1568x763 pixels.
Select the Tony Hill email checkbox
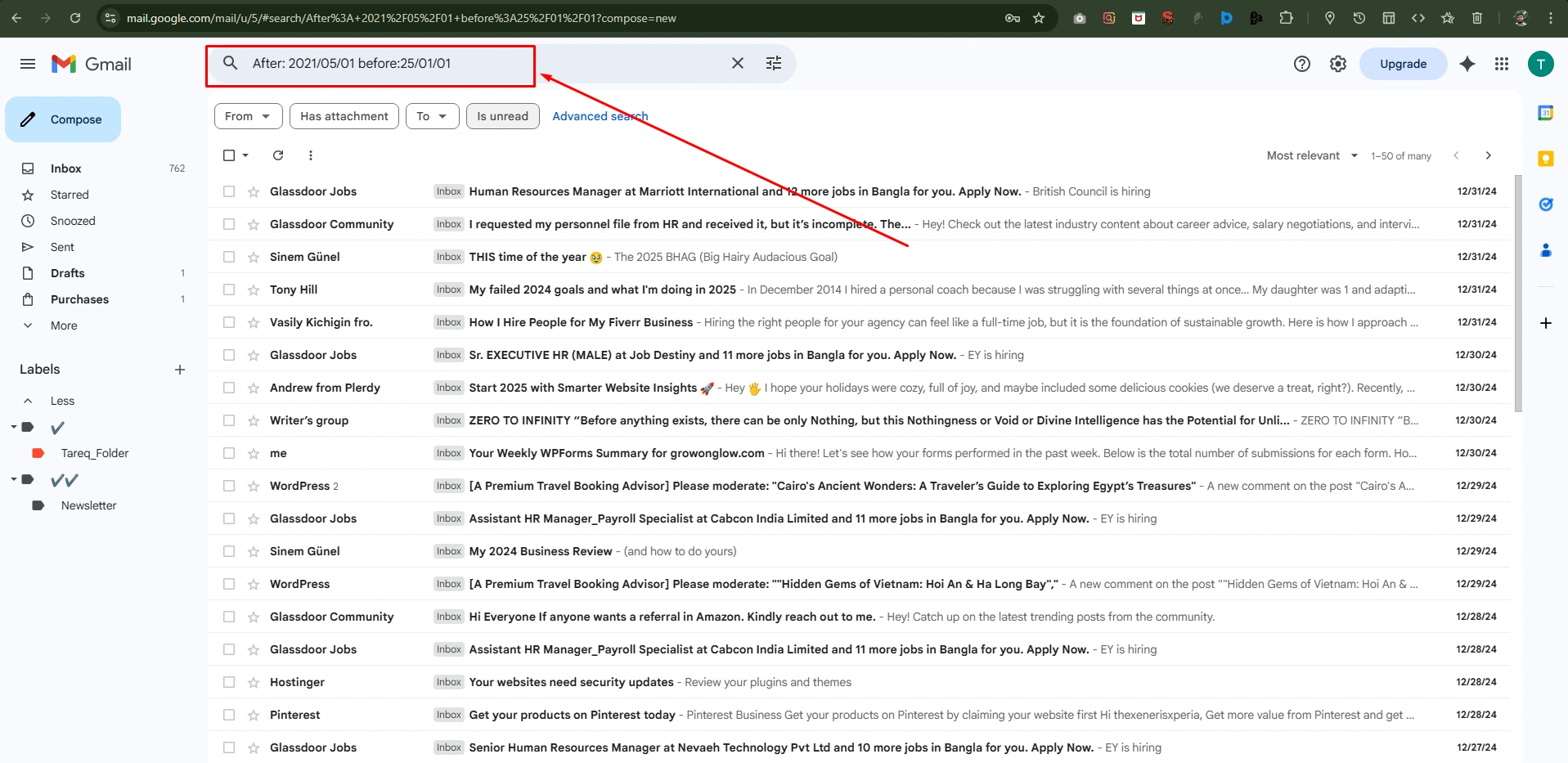(229, 289)
